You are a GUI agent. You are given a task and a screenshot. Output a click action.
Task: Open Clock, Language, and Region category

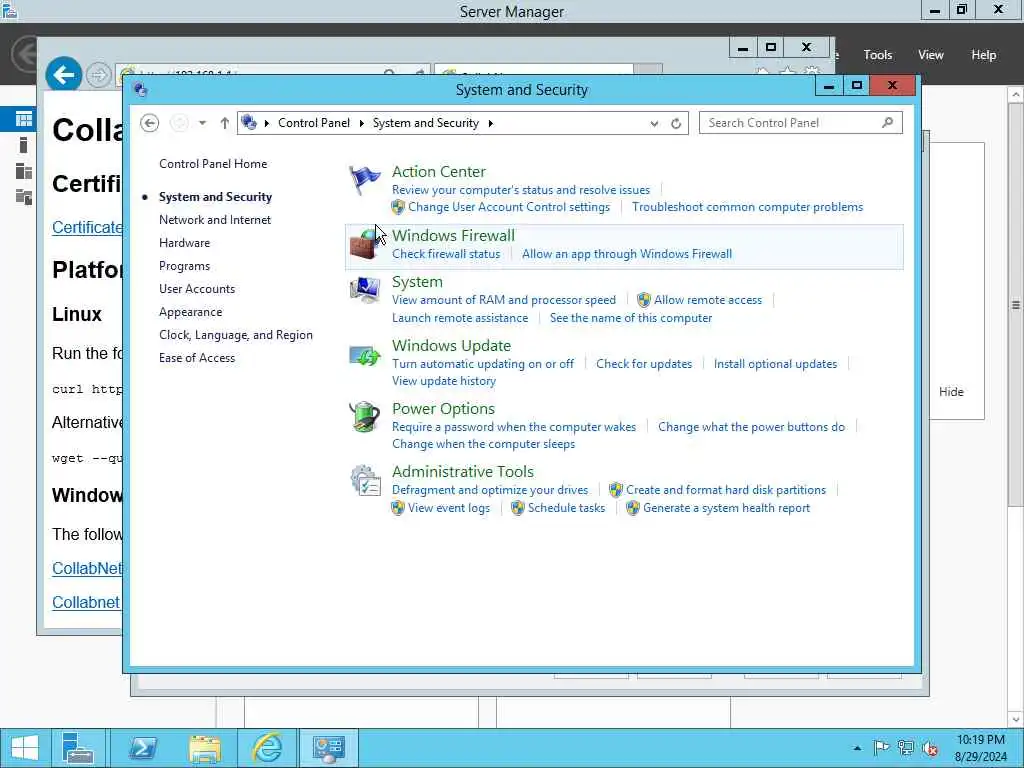point(236,335)
